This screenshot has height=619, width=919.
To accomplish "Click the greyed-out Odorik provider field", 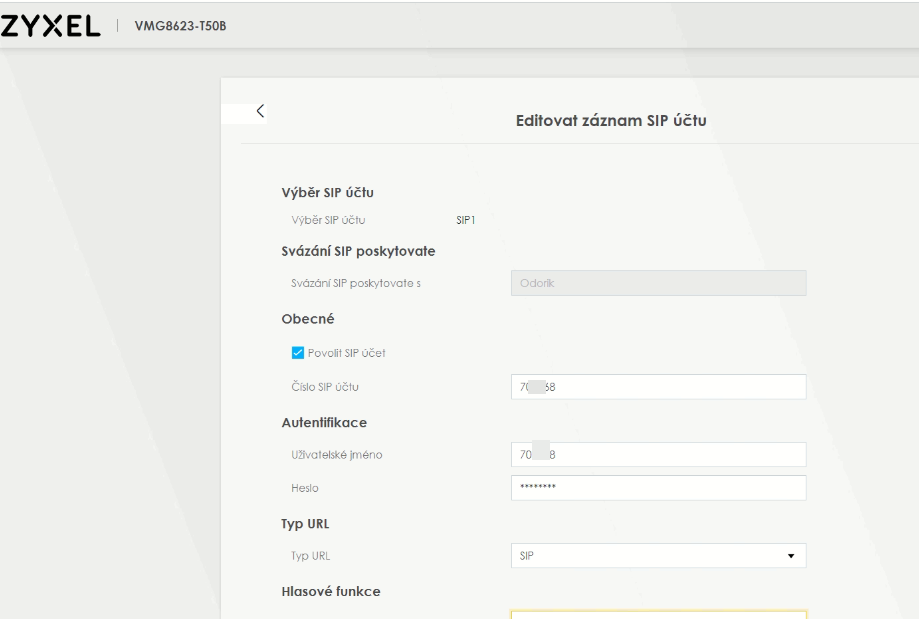I will [657, 283].
